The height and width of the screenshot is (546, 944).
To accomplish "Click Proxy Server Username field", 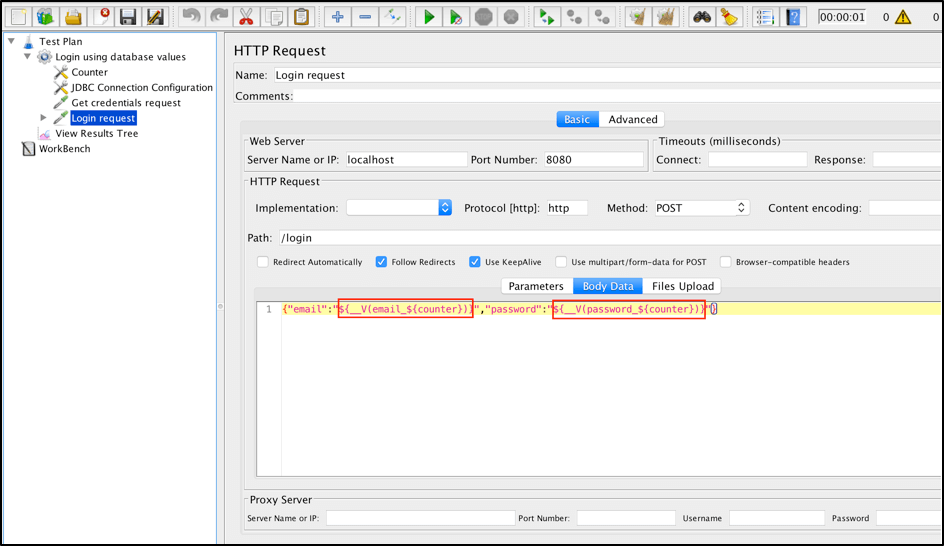I will [x=777, y=518].
